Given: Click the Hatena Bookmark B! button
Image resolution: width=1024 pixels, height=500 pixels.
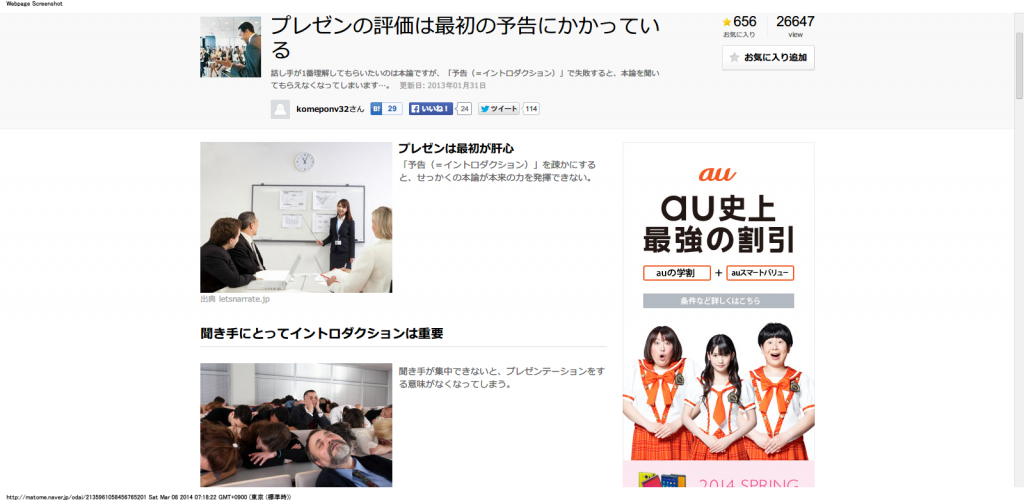Looking at the screenshot, I should click(377, 109).
